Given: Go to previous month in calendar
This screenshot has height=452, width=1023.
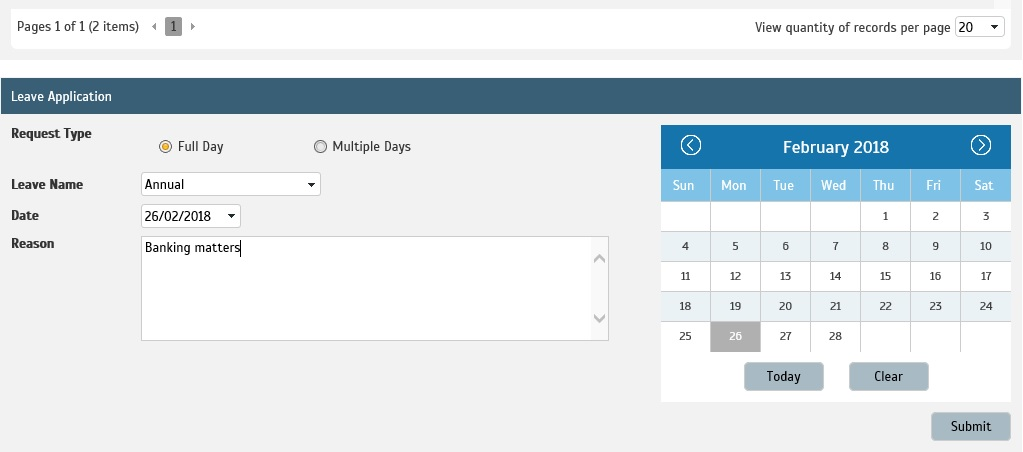Looking at the screenshot, I should point(690,146).
